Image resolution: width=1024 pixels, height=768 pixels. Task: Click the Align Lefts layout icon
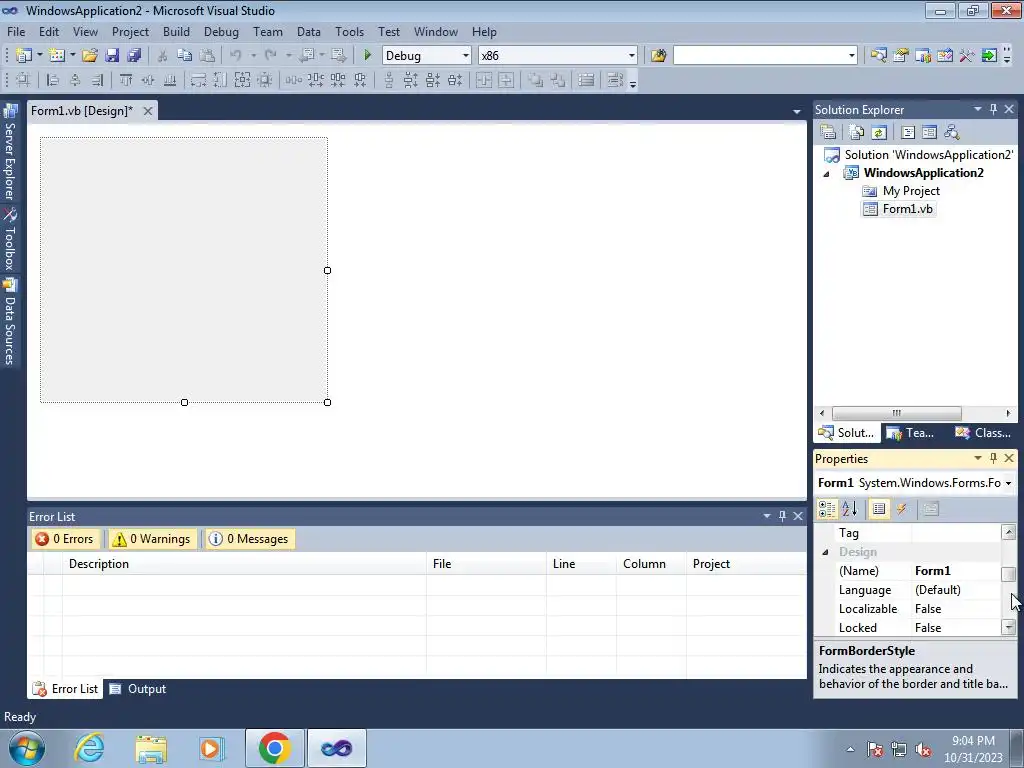[53, 80]
